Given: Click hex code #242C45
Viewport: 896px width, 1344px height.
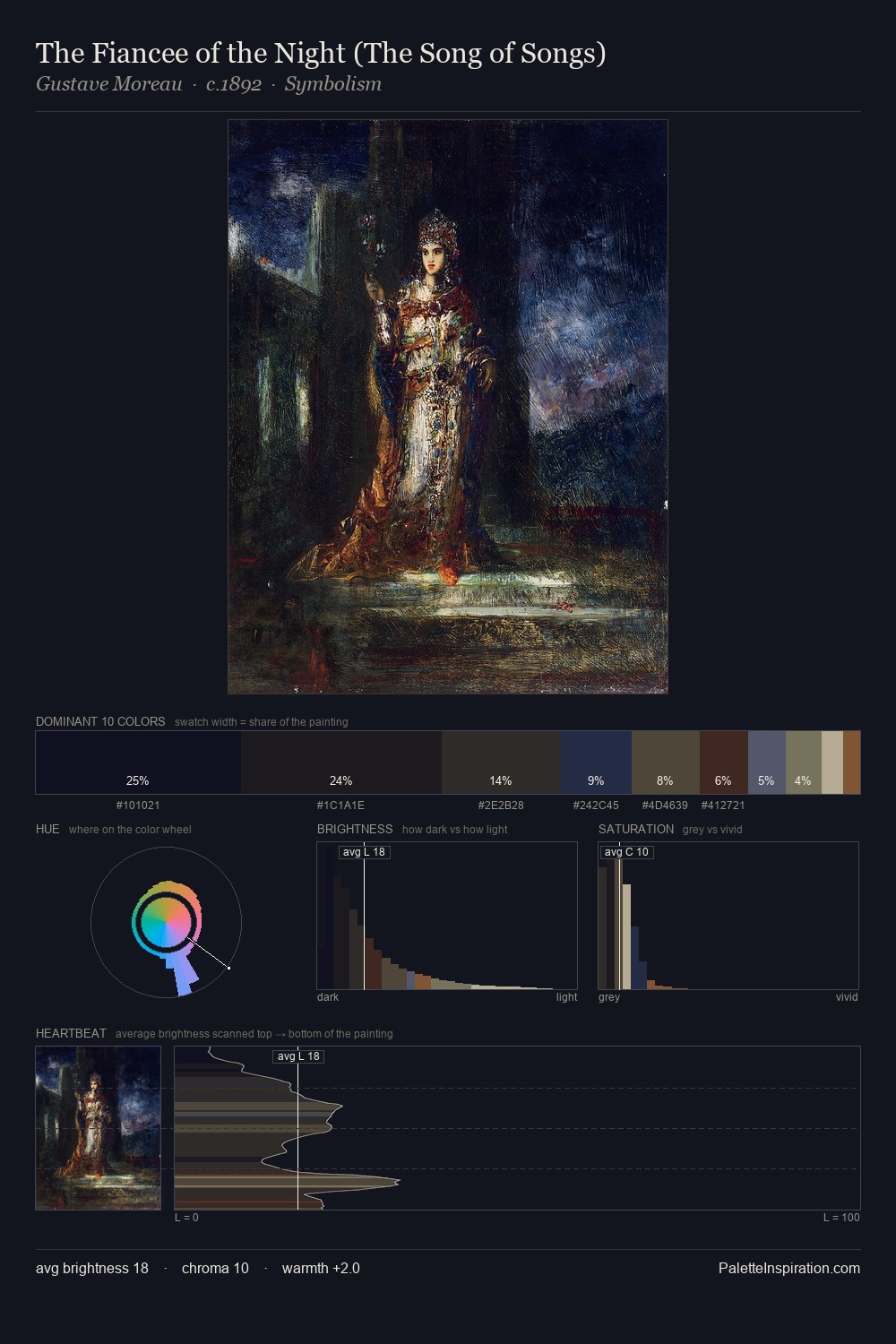Looking at the screenshot, I should tap(596, 806).
